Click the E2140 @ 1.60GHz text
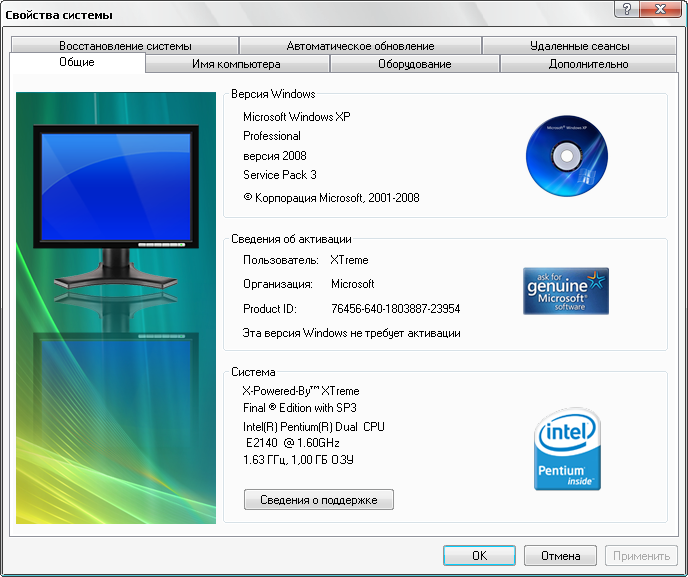This screenshot has width=688, height=577. click(293, 443)
